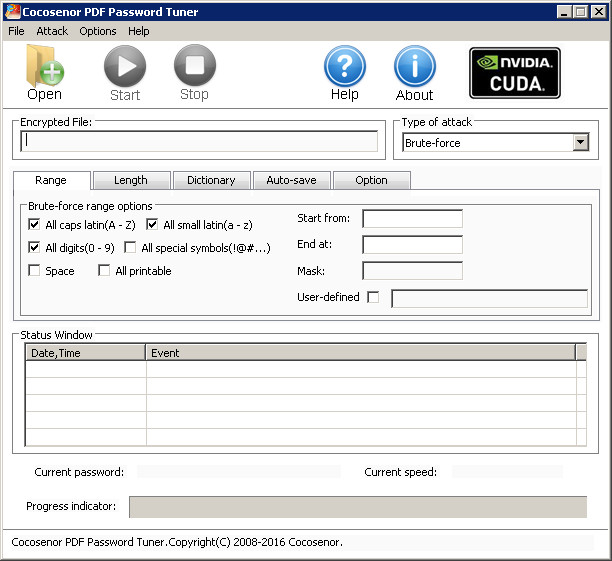Maximize the PDF Password Tuner window
This screenshot has width=612, height=561.
pos(581,12)
